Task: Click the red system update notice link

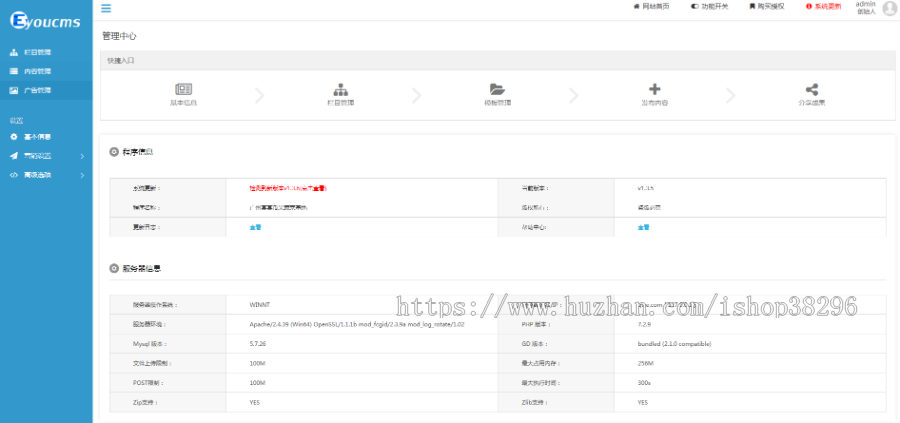Action: pos(288,187)
